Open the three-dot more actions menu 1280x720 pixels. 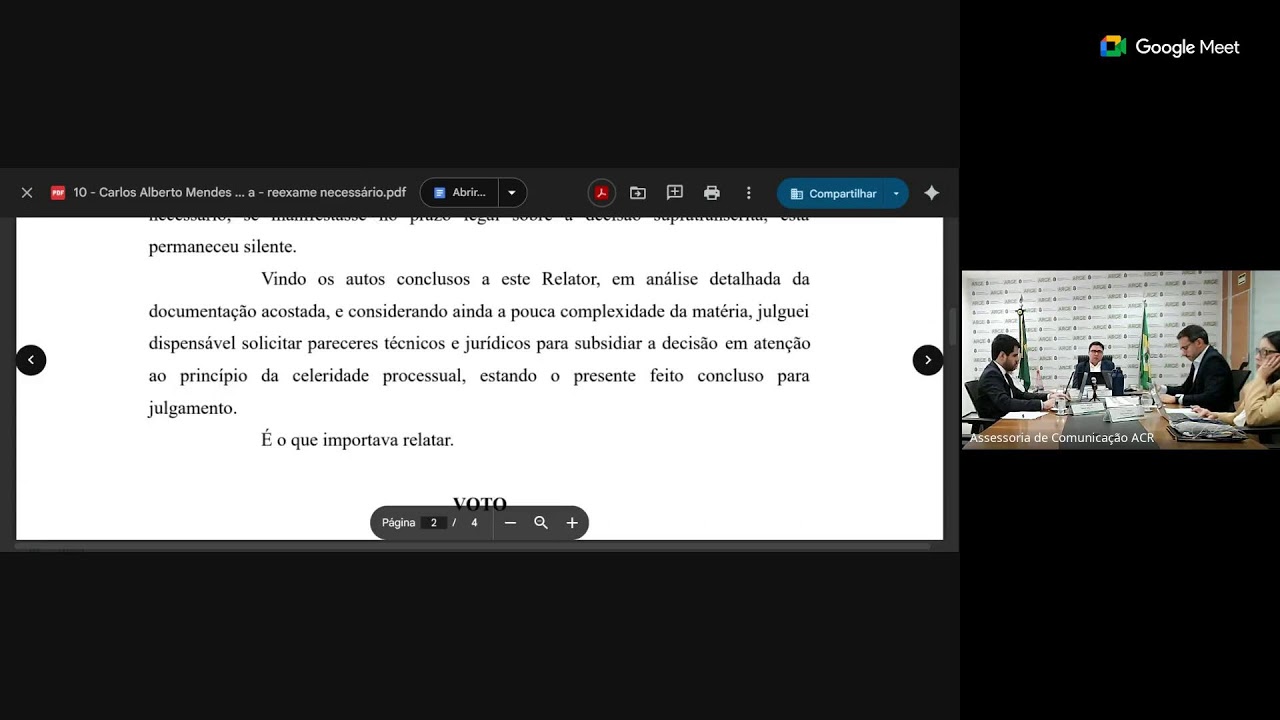(748, 193)
